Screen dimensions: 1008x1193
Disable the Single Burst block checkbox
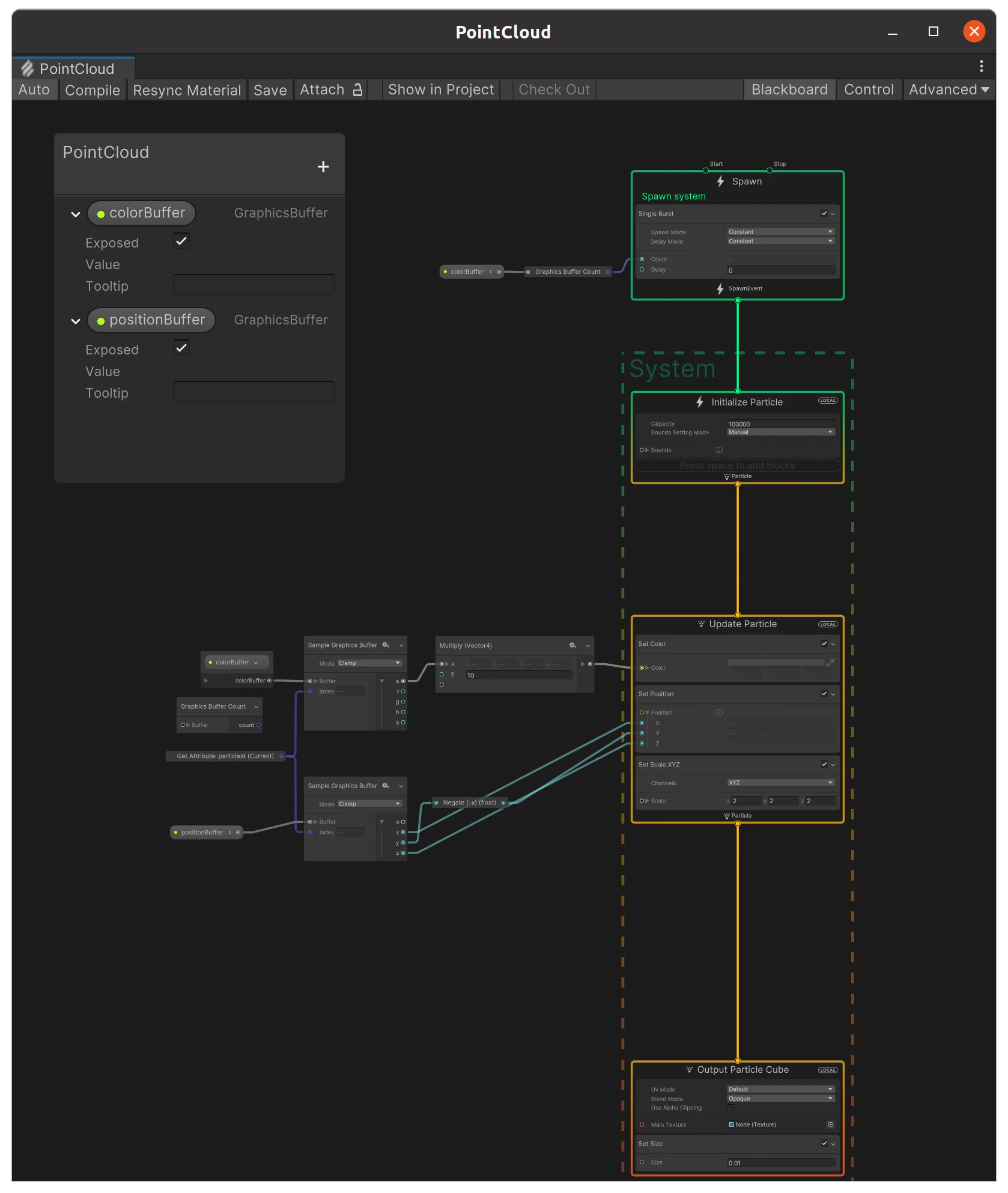pos(824,213)
